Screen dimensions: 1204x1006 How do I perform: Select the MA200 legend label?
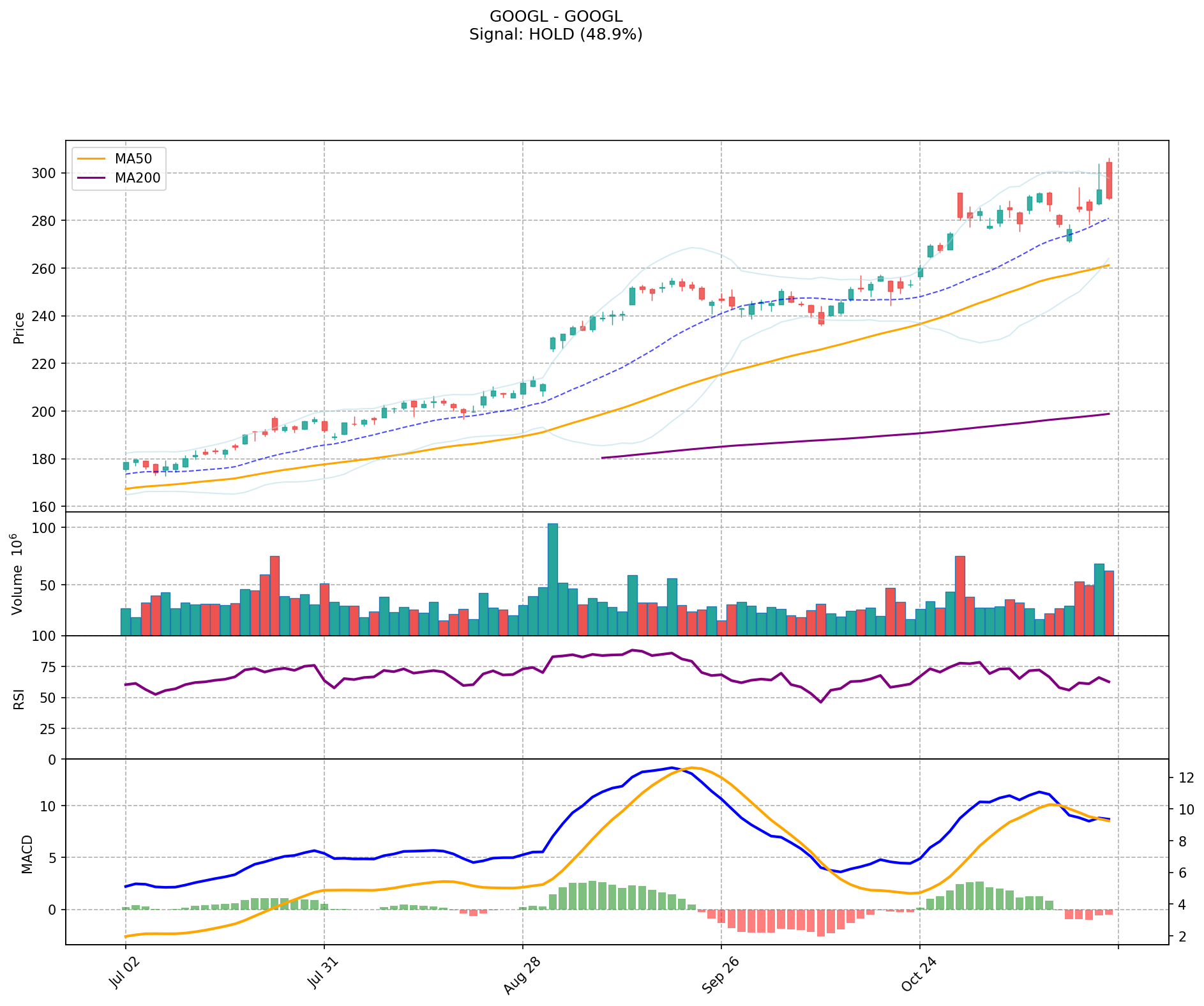137,178
